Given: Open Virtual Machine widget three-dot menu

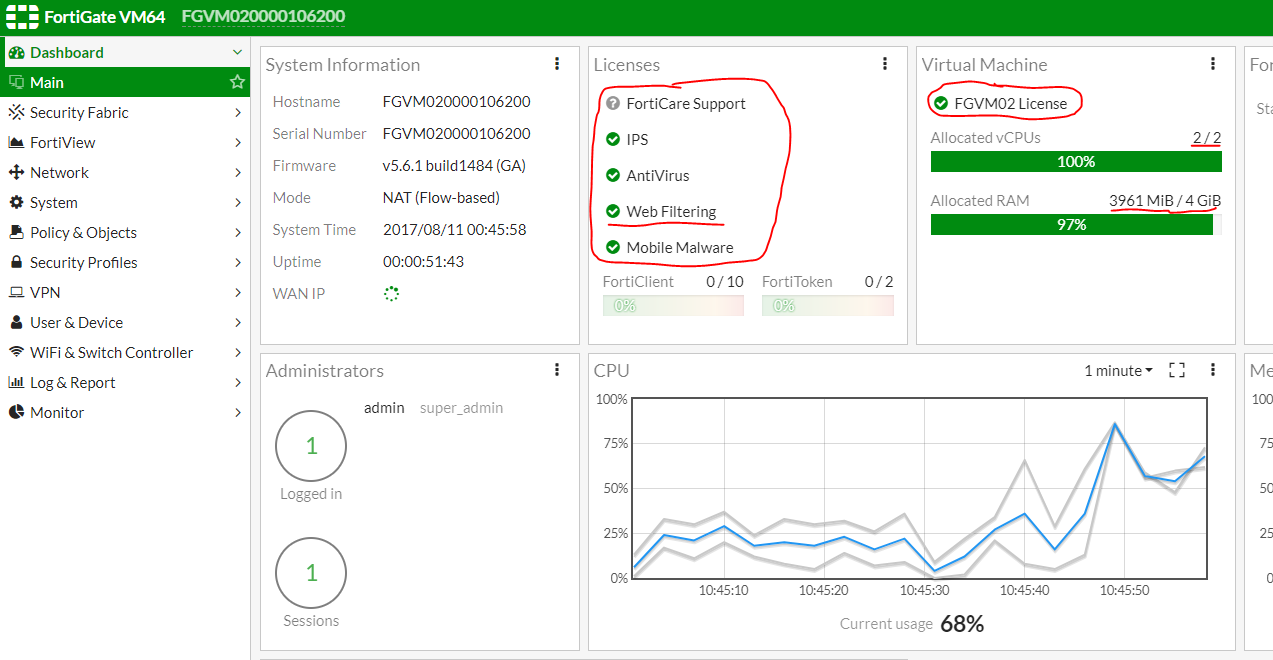Looking at the screenshot, I should pos(1213,64).
